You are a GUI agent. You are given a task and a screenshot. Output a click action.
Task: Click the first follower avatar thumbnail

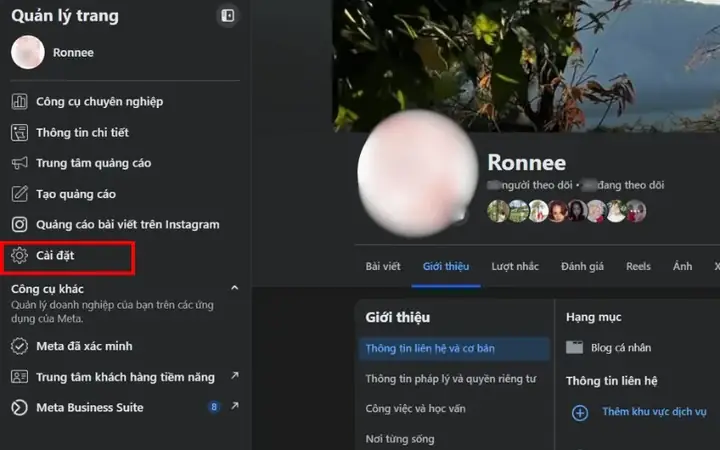tap(498, 211)
